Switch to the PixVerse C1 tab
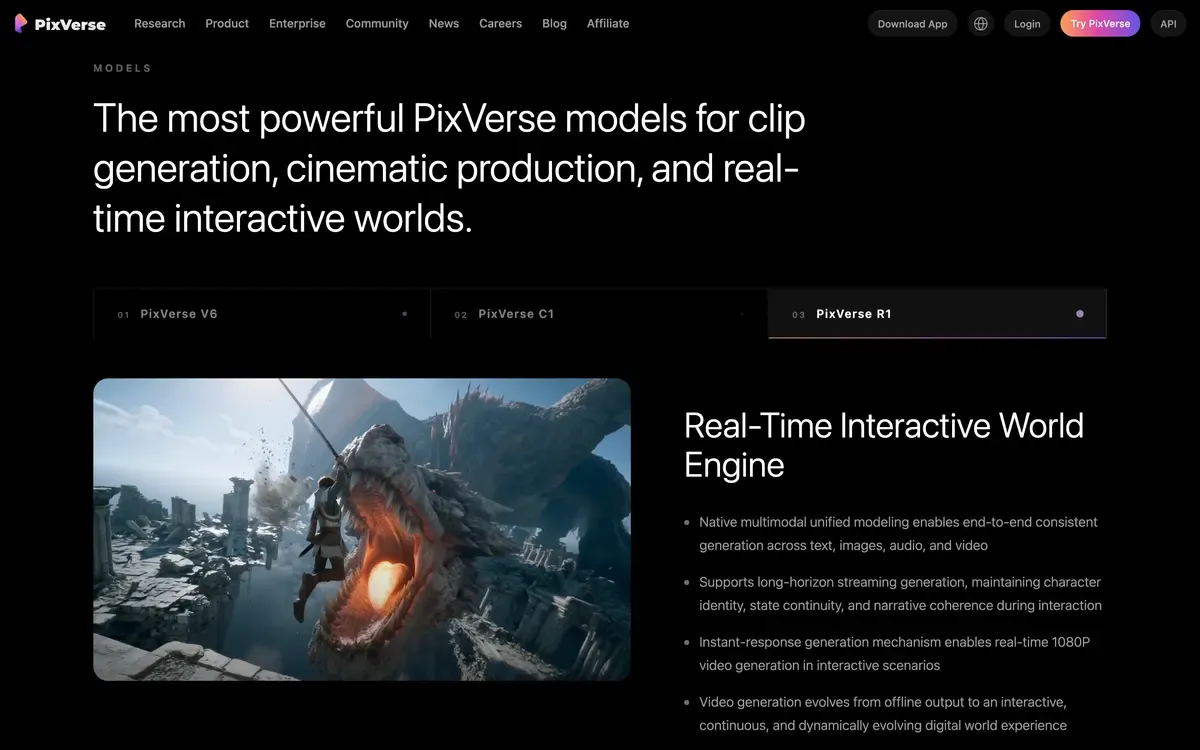 [599, 314]
